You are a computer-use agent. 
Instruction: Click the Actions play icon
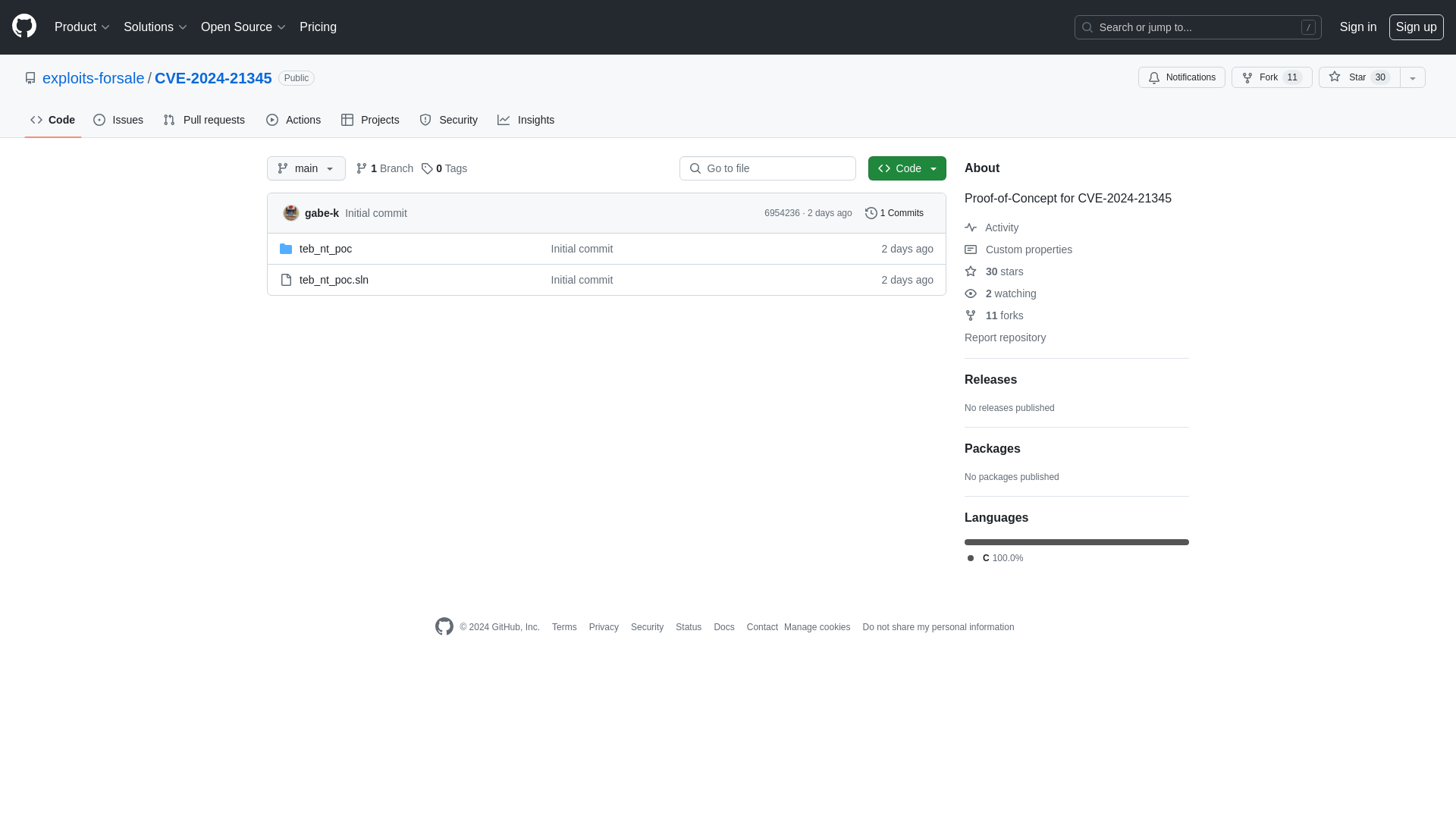click(x=272, y=120)
